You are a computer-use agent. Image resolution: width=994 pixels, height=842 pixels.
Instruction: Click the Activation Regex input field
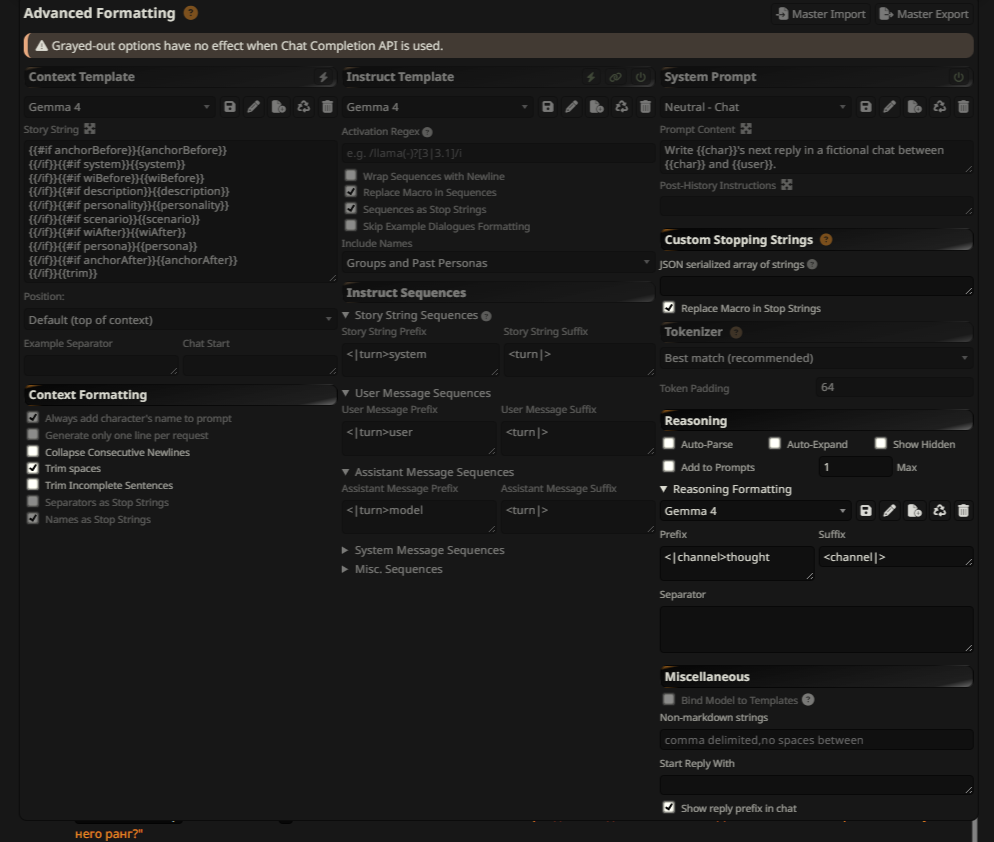(498, 153)
